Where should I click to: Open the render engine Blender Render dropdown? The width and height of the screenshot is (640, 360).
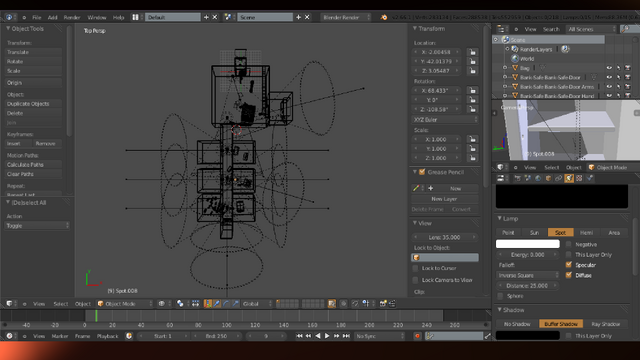click(x=346, y=17)
